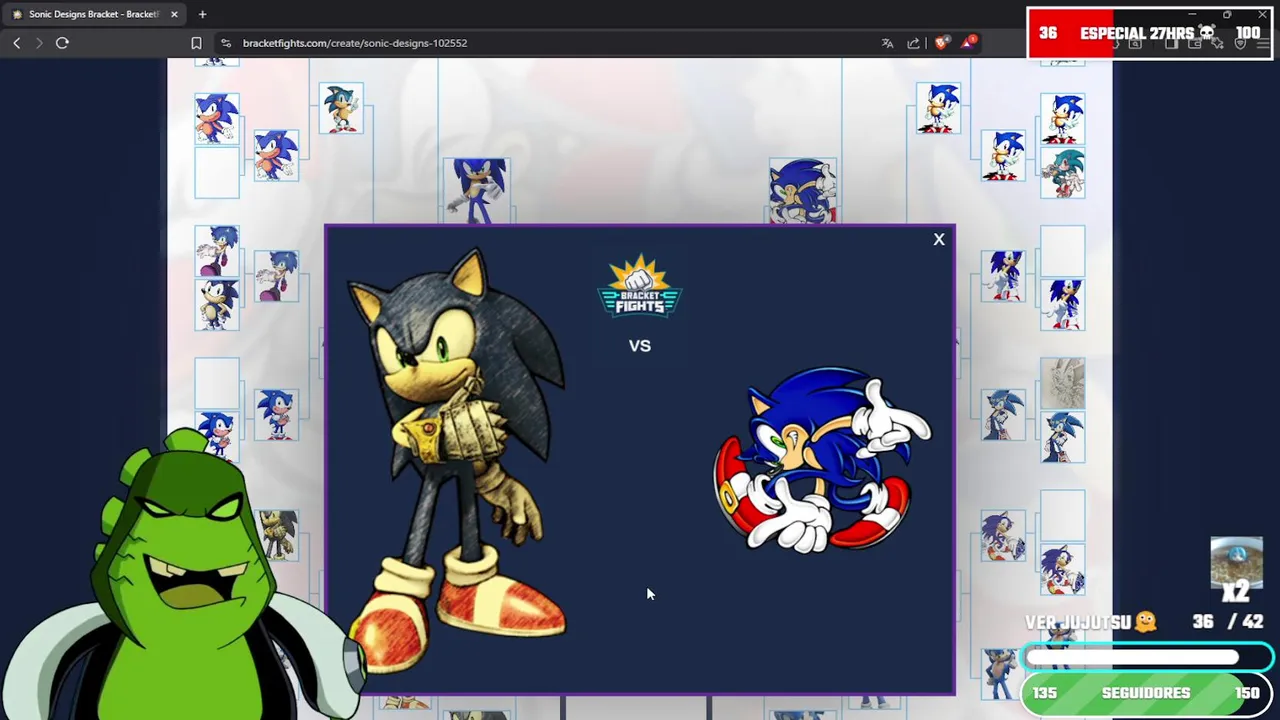Minimize the browser window
Screen dimensions: 1280x720
pos(1192,14)
